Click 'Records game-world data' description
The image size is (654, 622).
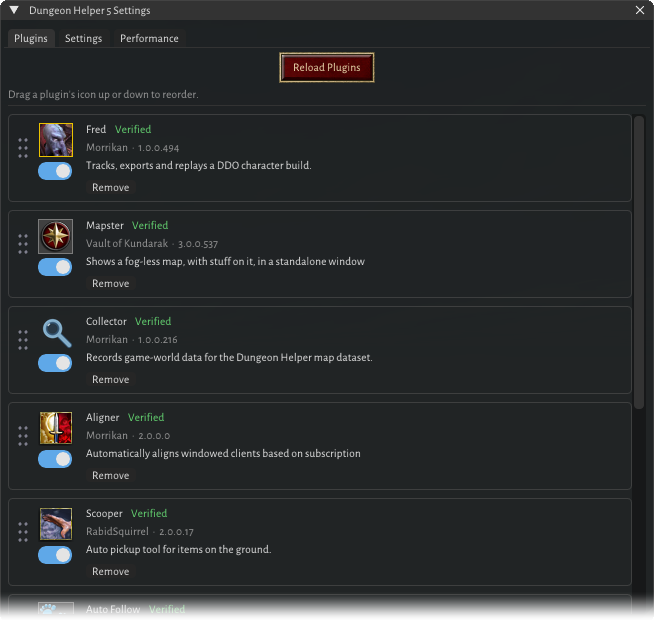click(229, 358)
